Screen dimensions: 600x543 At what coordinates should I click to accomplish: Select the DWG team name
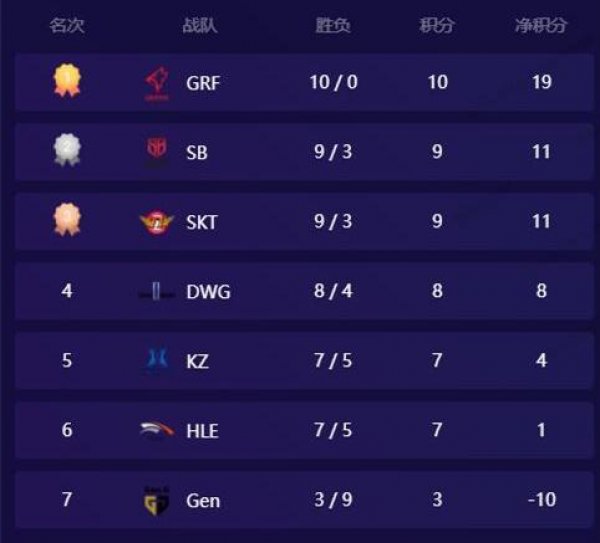click(x=208, y=292)
